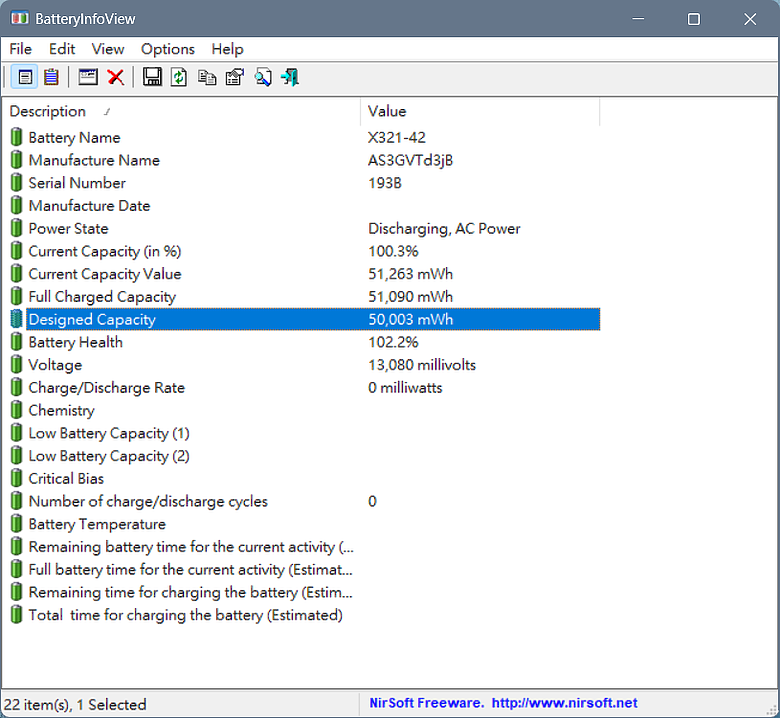Click battery icon beside Power State
780x718 pixels.
pyautogui.click(x=16, y=228)
